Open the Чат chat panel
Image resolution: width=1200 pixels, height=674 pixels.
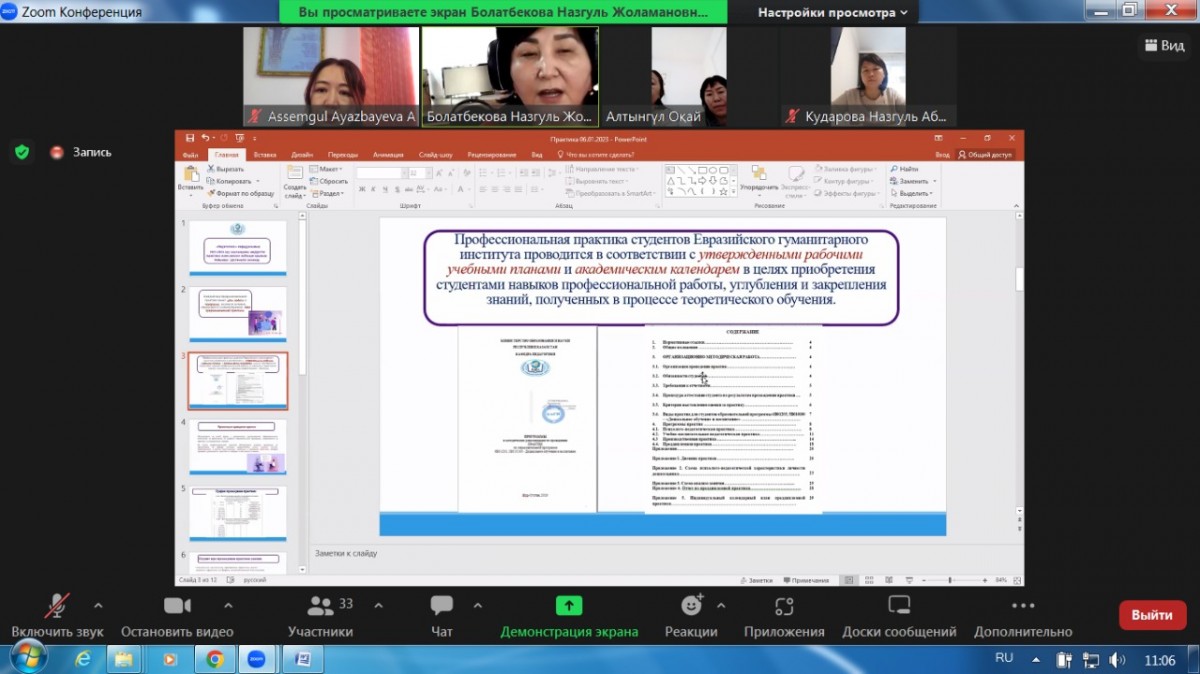[x=441, y=606]
